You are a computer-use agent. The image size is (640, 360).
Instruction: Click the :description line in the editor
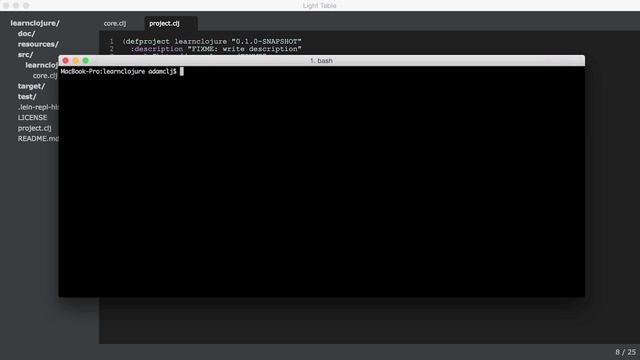pos(216,49)
